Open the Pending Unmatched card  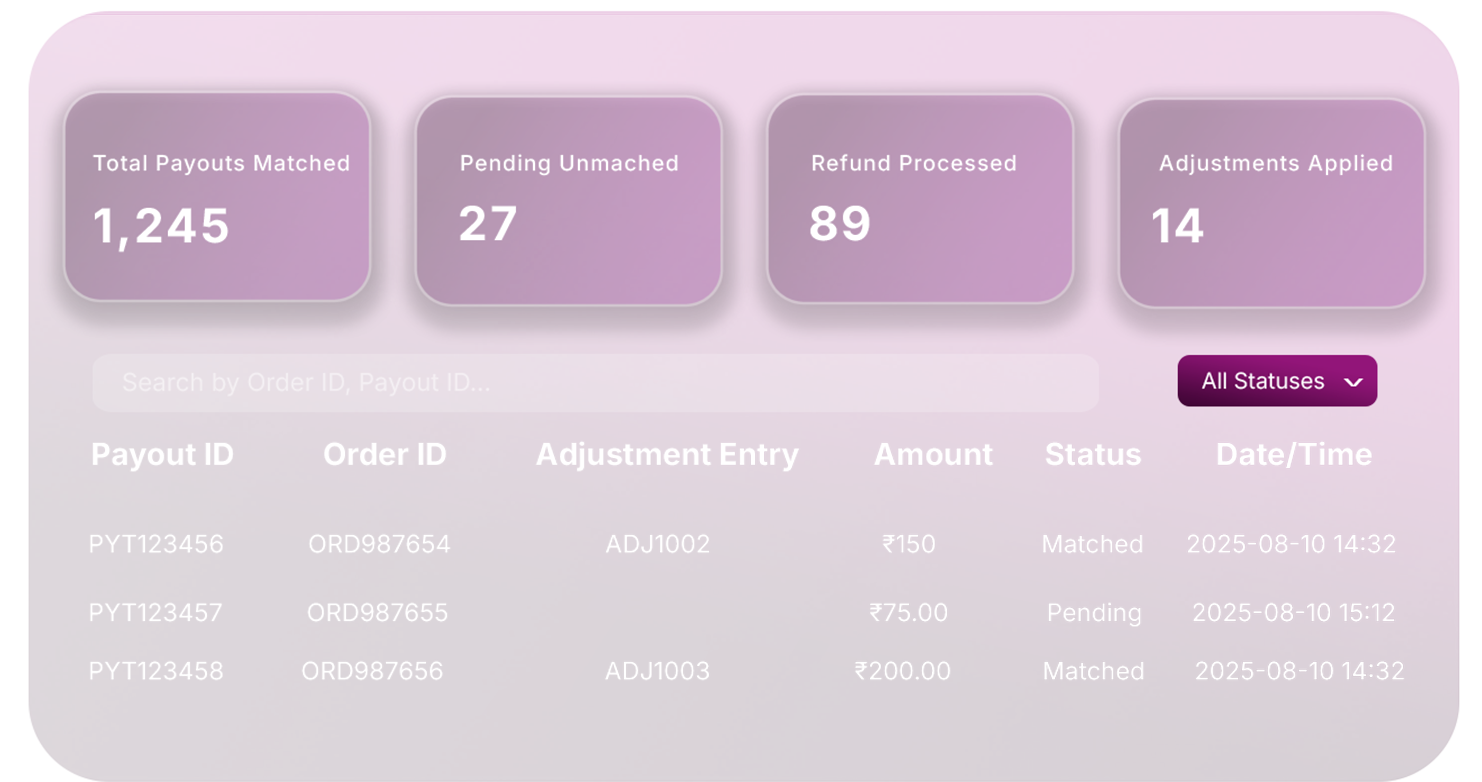[568, 200]
